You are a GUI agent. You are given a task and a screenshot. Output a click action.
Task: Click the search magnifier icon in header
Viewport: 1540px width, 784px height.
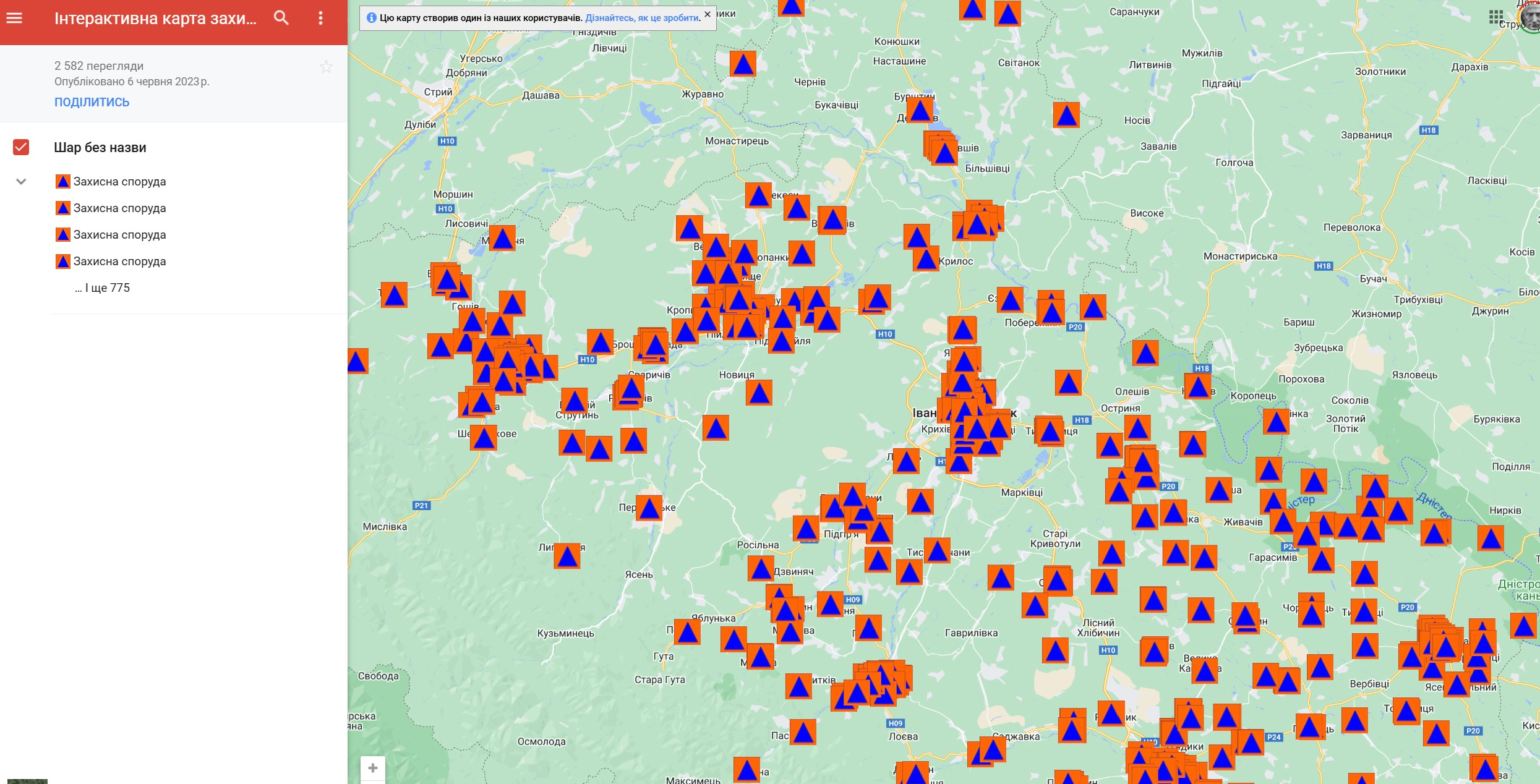(281, 18)
